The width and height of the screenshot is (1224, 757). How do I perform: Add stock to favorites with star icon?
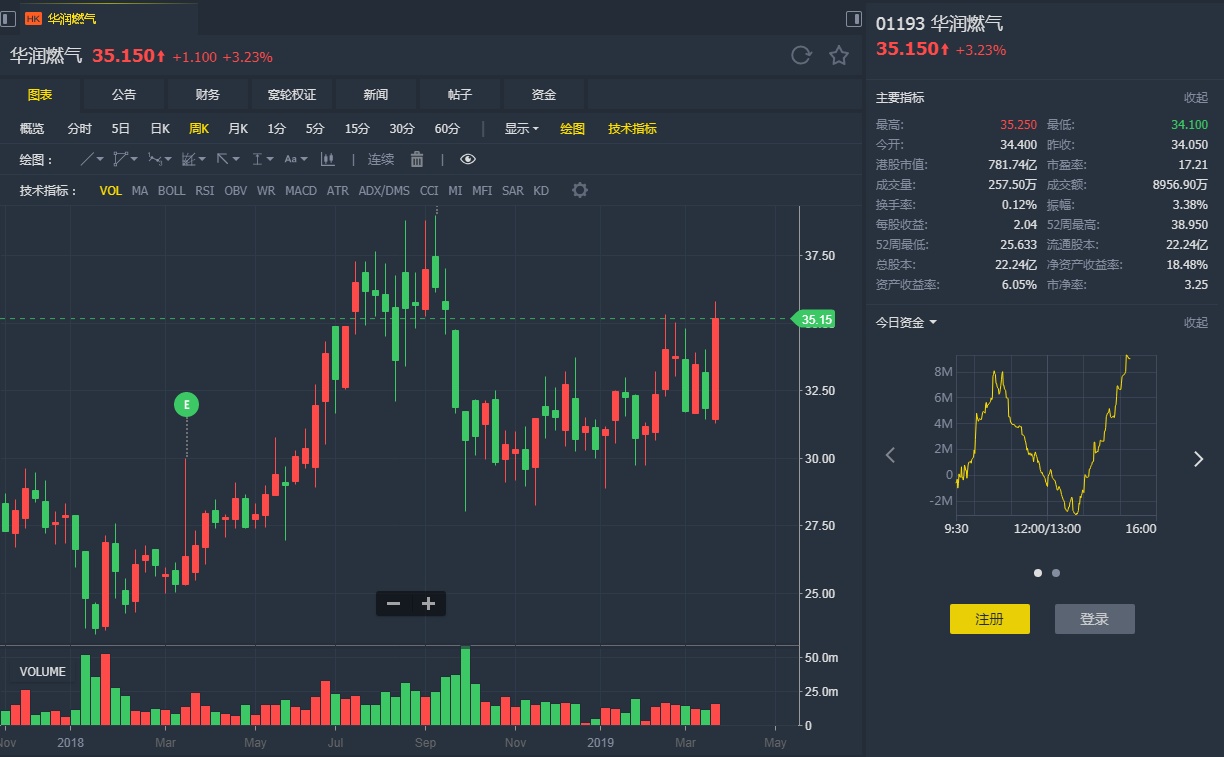point(839,55)
